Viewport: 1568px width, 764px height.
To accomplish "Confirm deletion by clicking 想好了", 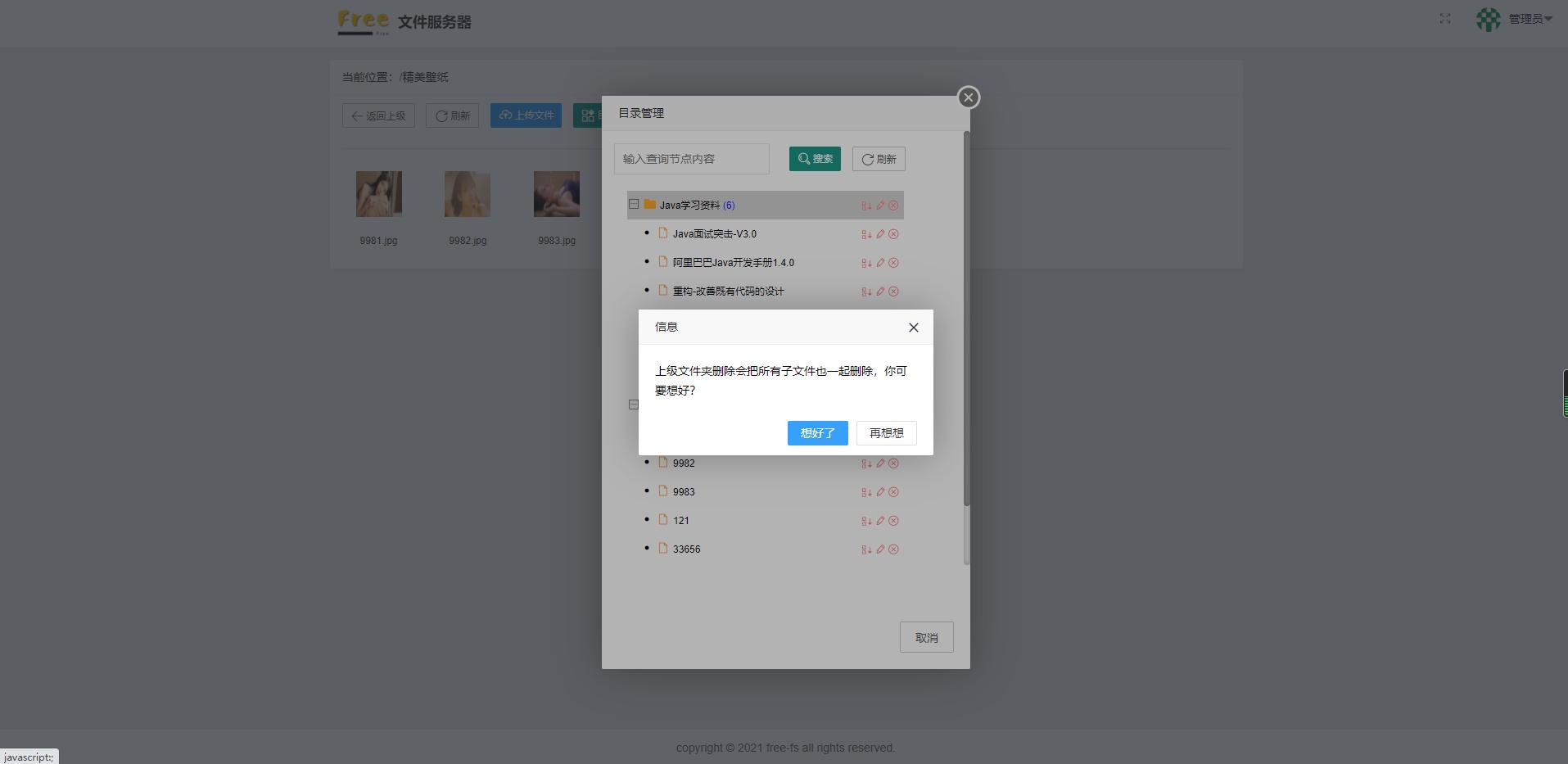I will pyautogui.click(x=817, y=433).
